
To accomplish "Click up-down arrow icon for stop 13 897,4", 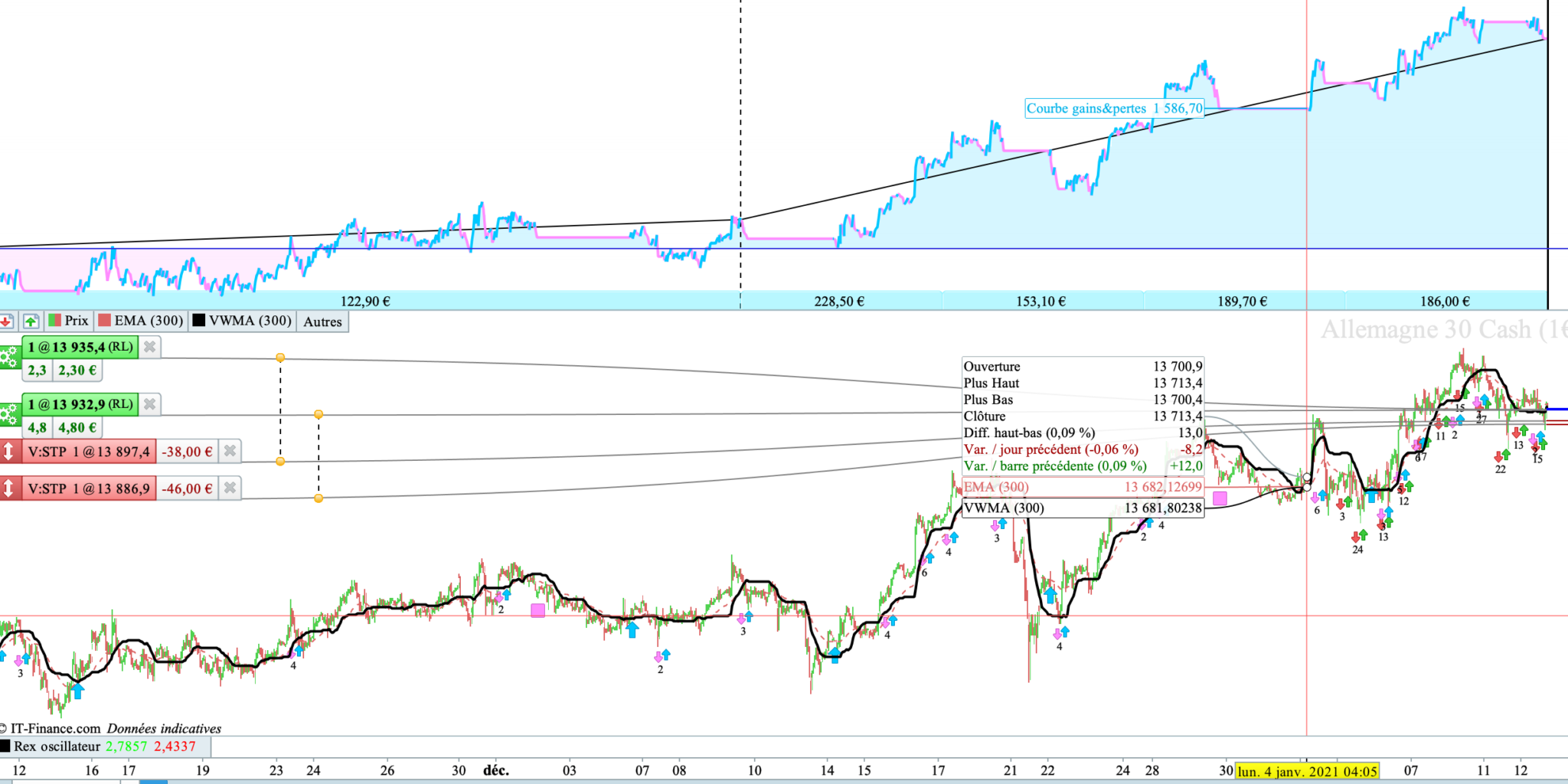I will 9,452.
